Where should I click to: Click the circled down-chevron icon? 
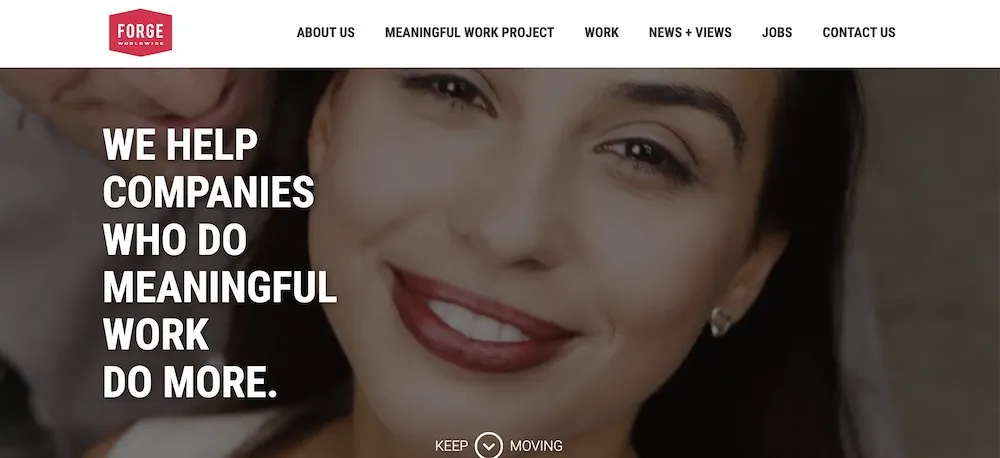click(489, 446)
